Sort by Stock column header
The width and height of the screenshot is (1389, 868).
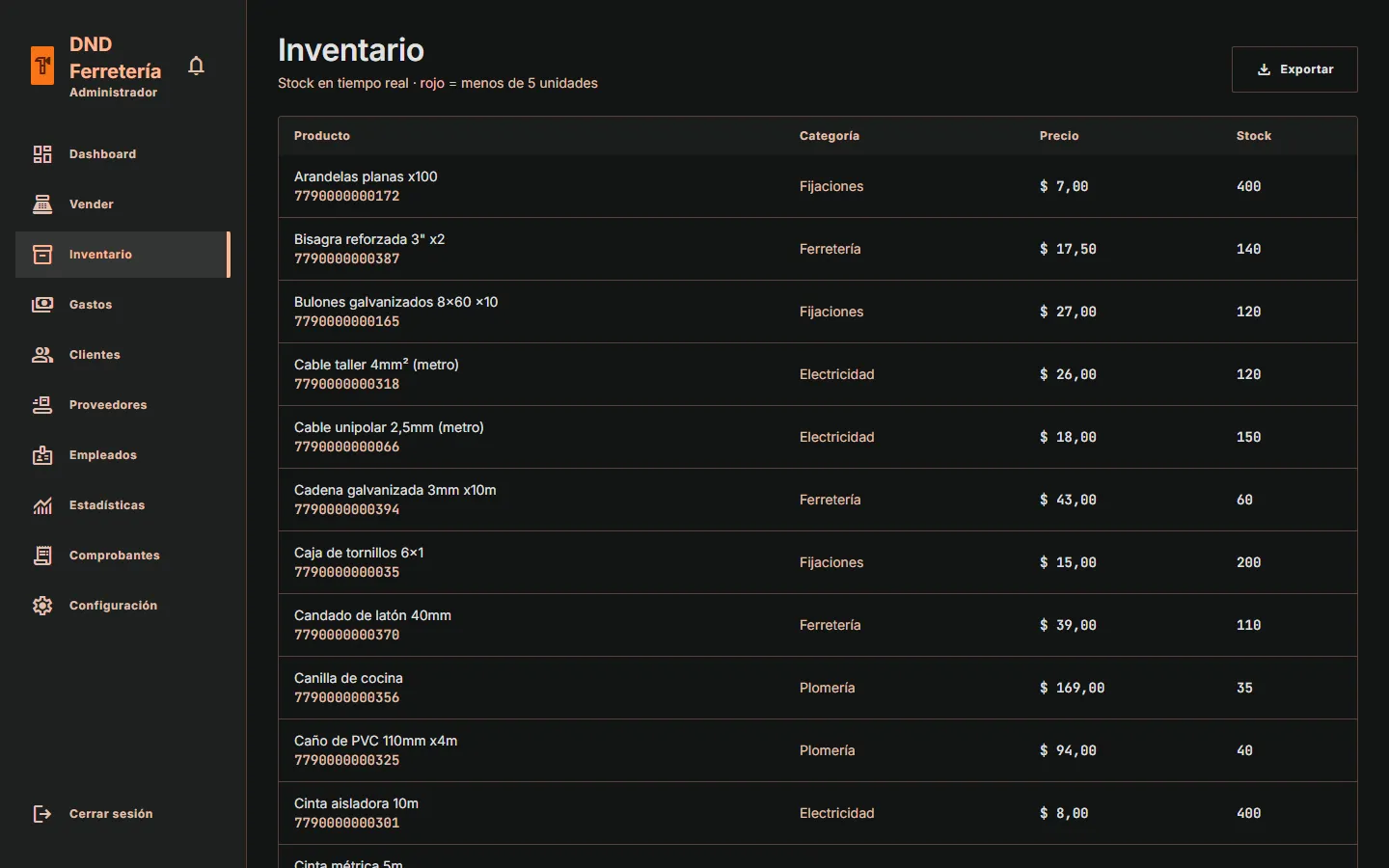(x=1254, y=136)
